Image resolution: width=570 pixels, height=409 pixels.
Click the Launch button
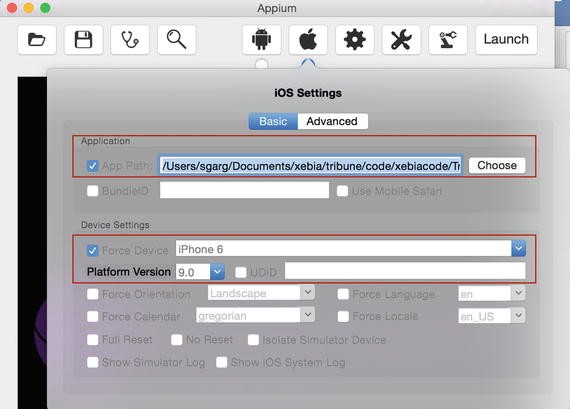pyautogui.click(x=506, y=40)
